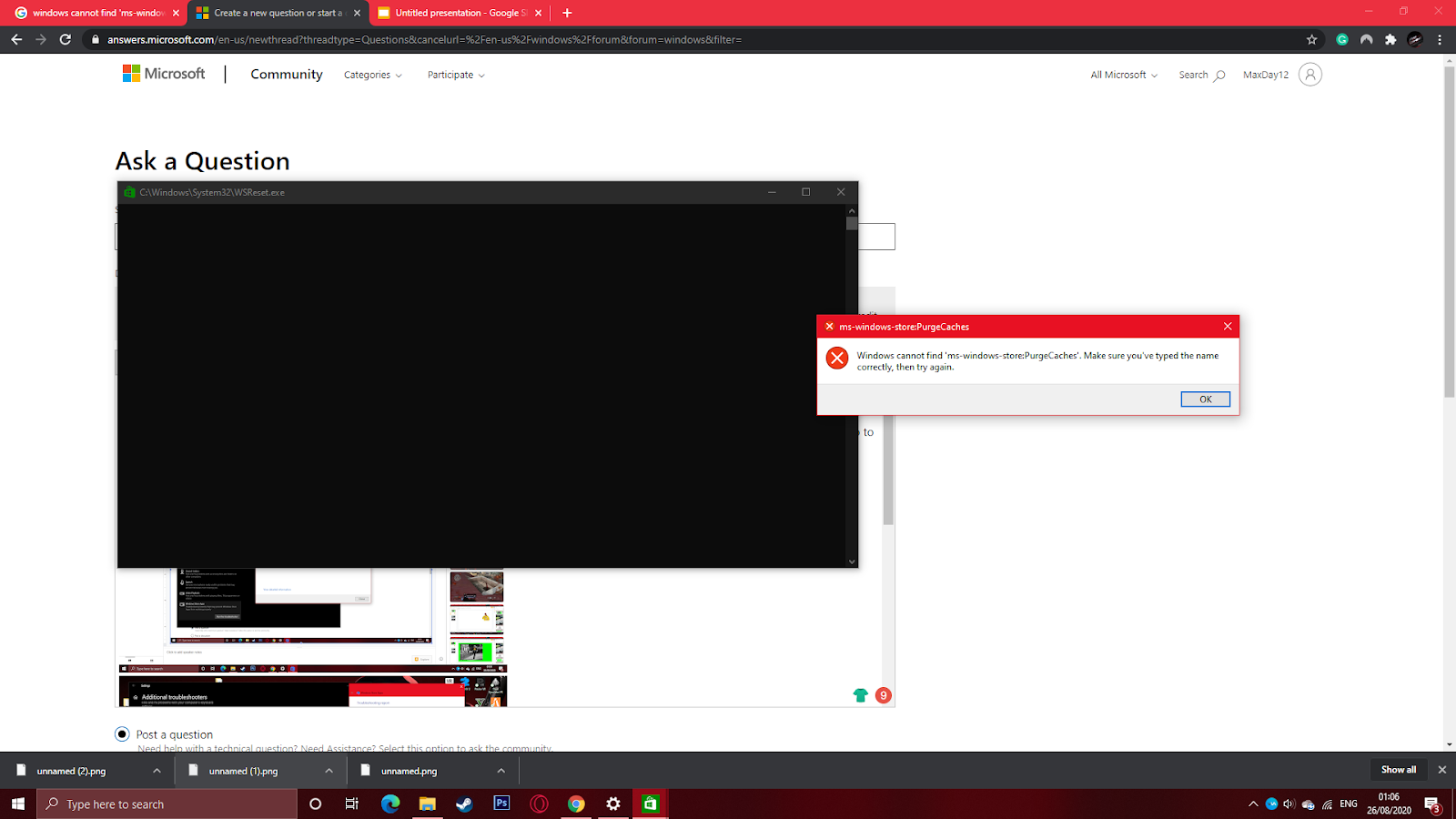Screen dimensions: 1456x819
Task: Open the Chrome profile avatar
Action: (x=1415, y=39)
